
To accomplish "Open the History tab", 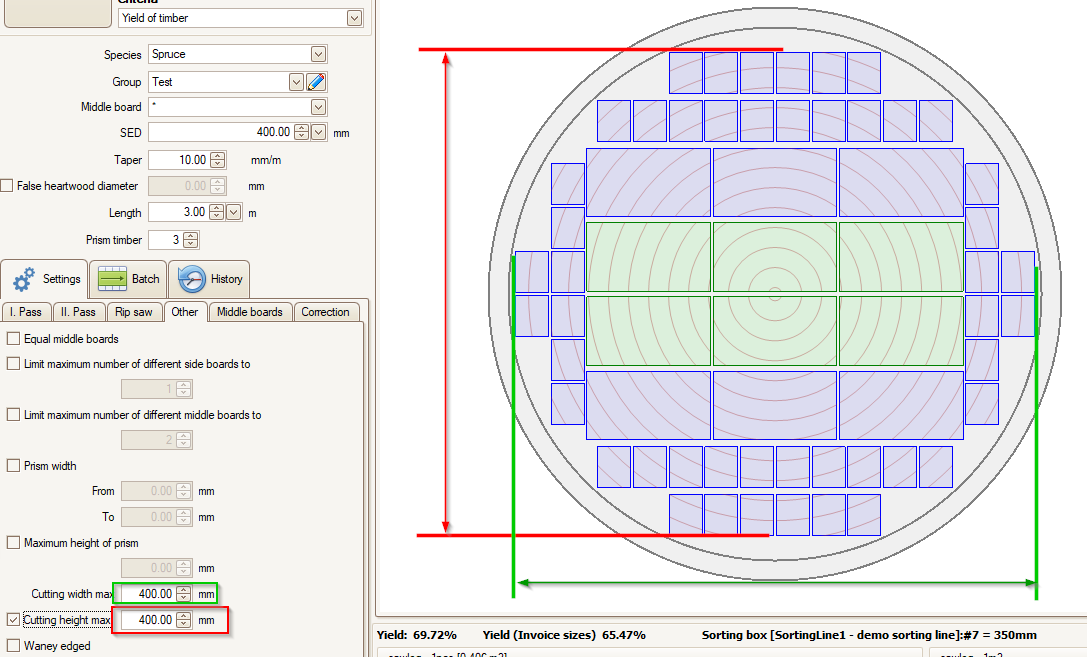I will [209, 279].
